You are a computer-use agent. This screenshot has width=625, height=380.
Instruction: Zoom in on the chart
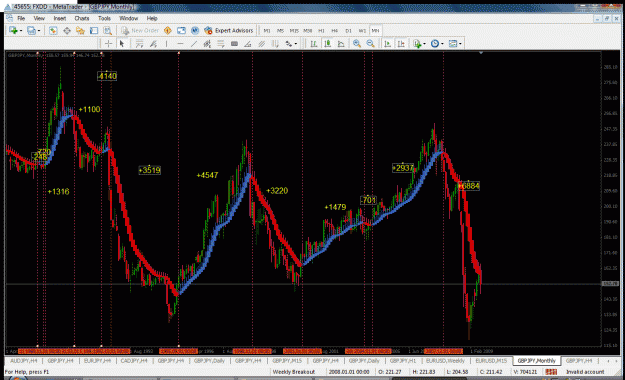357,44
